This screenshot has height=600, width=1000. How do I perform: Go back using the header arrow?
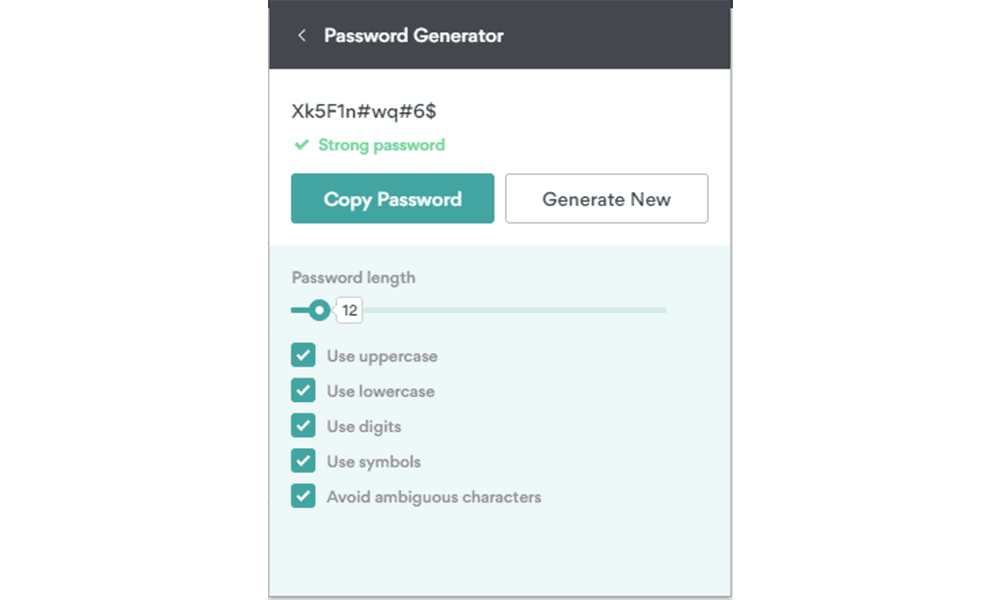(x=302, y=36)
